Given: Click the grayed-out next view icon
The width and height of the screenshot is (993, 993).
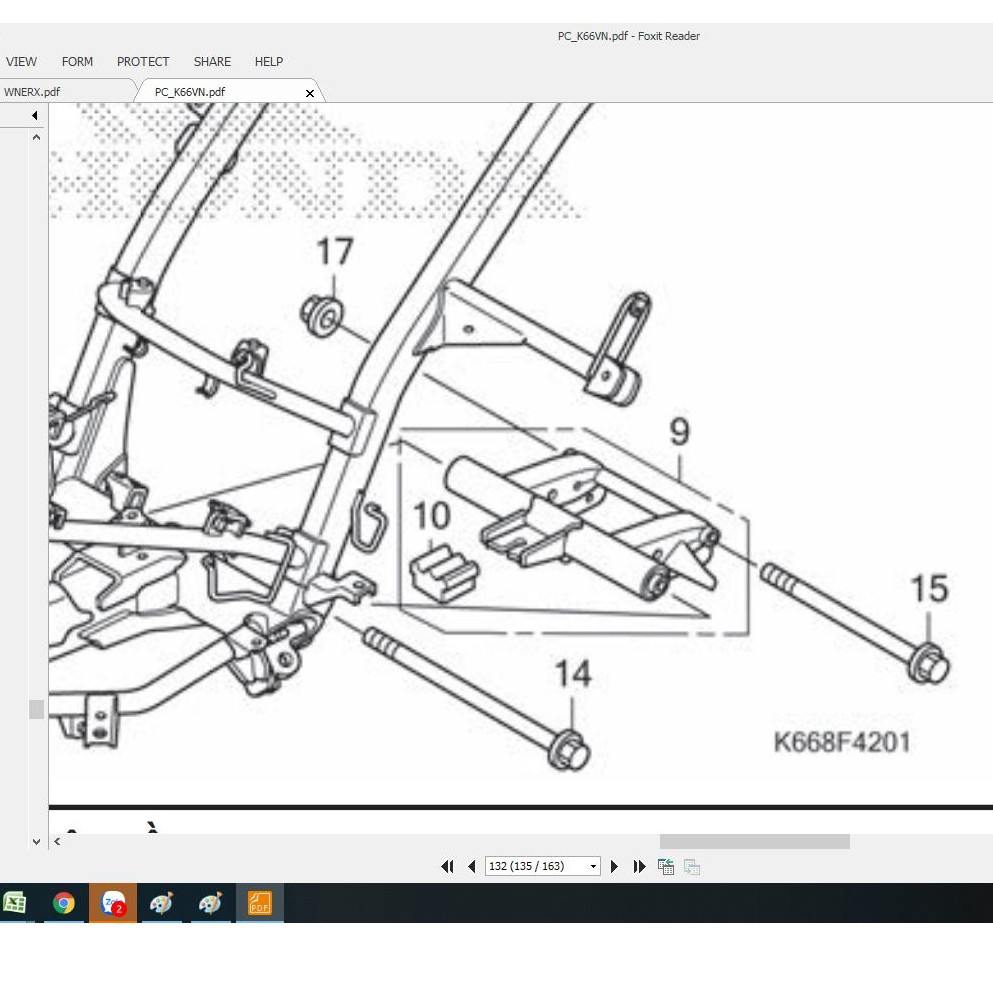Looking at the screenshot, I should click(x=691, y=867).
